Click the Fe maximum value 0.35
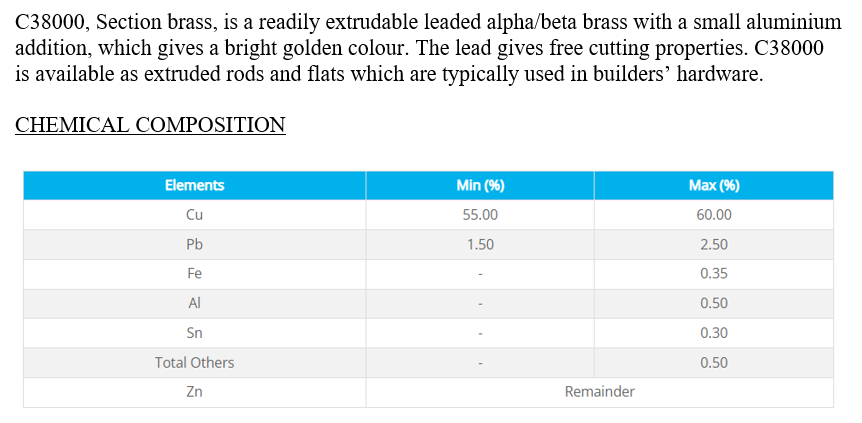862x423 pixels. tap(714, 274)
